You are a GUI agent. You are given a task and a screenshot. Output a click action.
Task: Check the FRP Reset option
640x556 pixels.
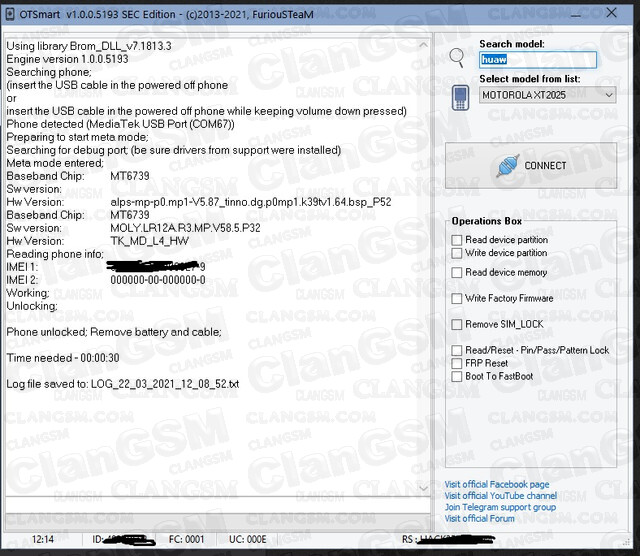click(x=457, y=363)
